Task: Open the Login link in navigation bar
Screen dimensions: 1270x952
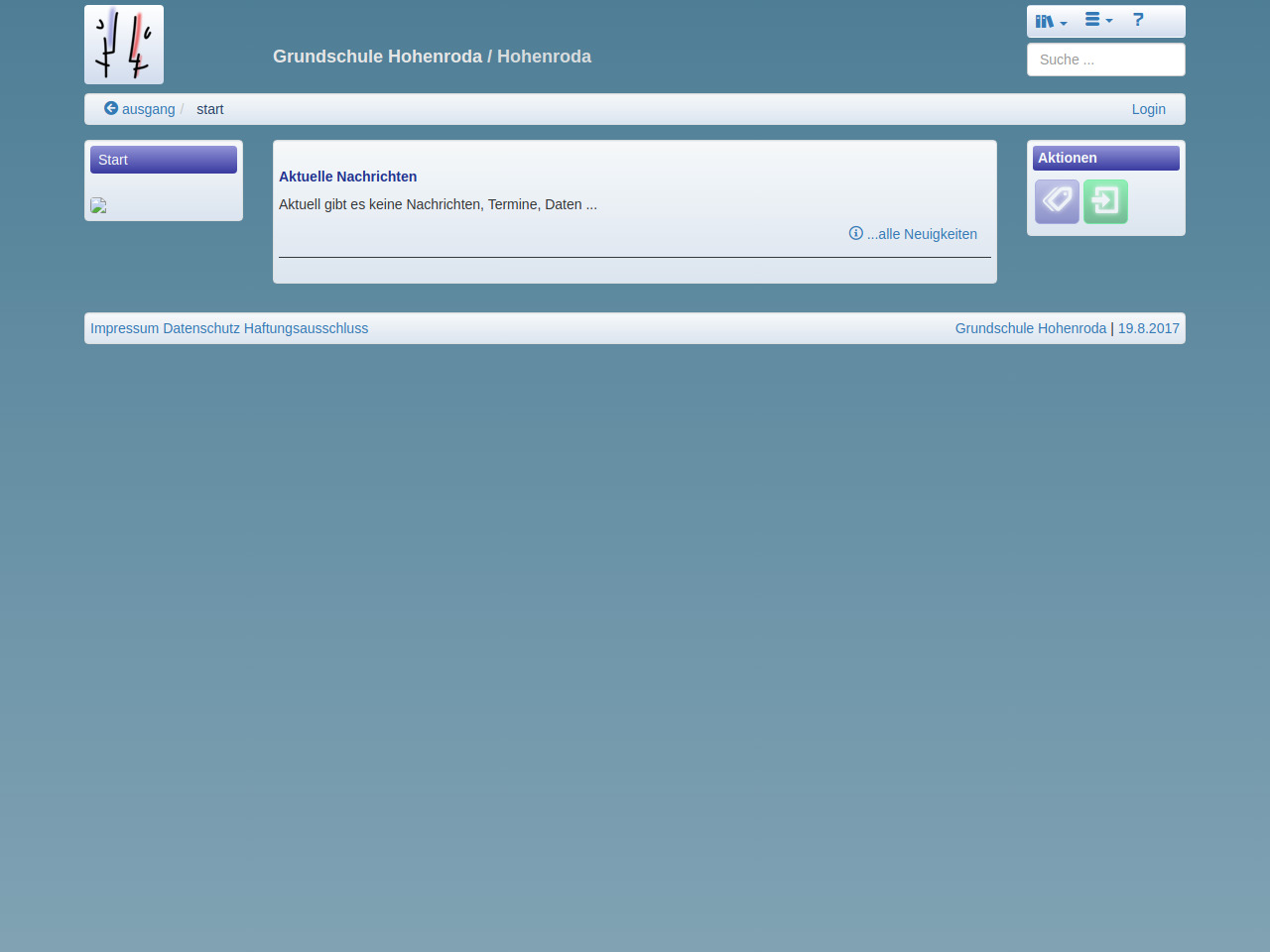Action: click(x=1148, y=109)
